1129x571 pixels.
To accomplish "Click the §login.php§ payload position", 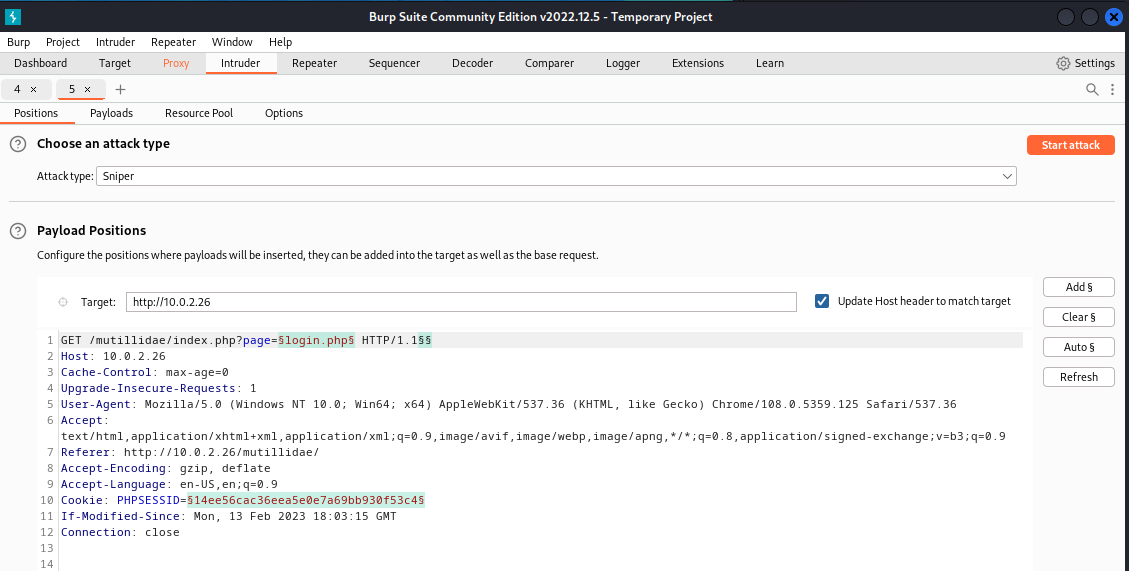I will pos(317,340).
